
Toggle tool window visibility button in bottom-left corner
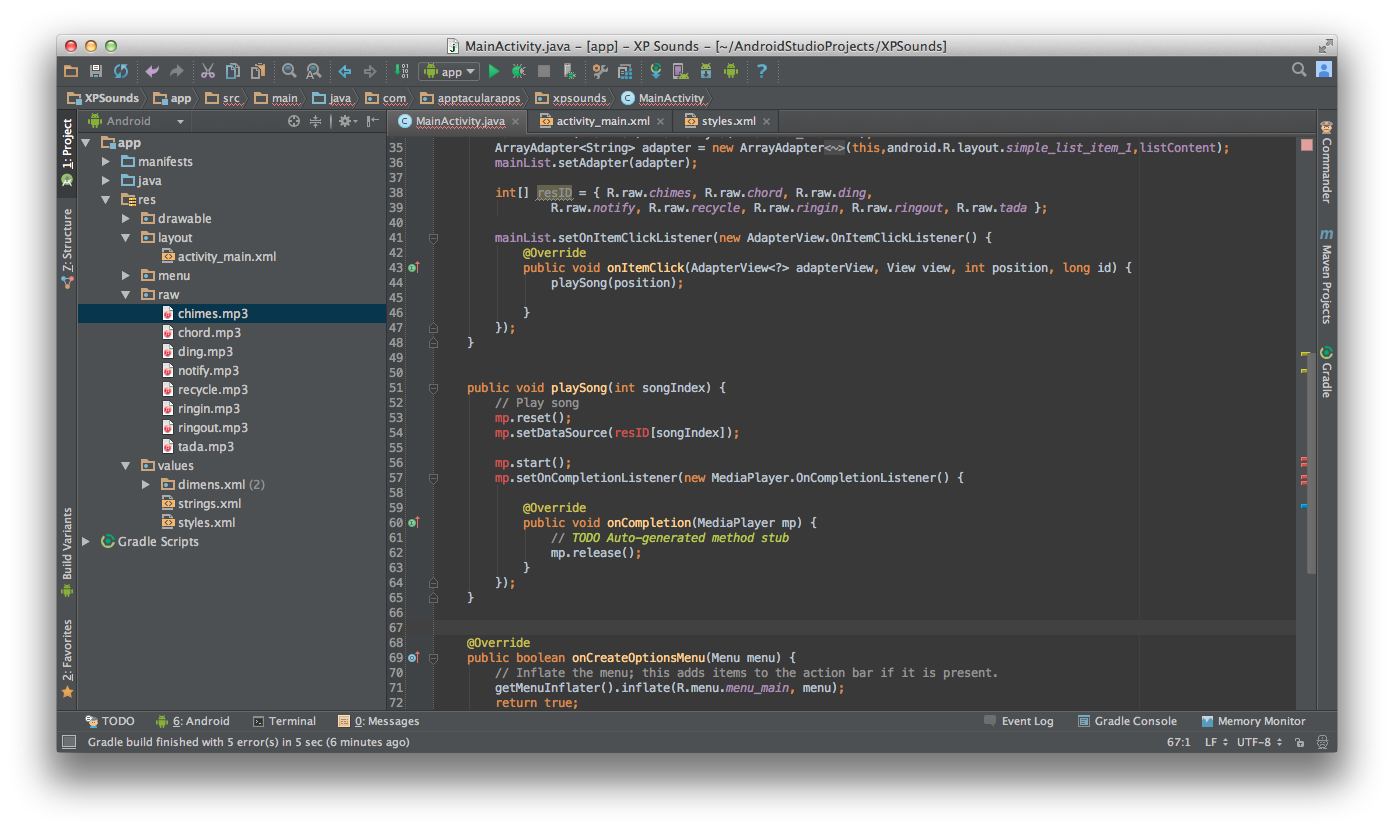pos(69,742)
